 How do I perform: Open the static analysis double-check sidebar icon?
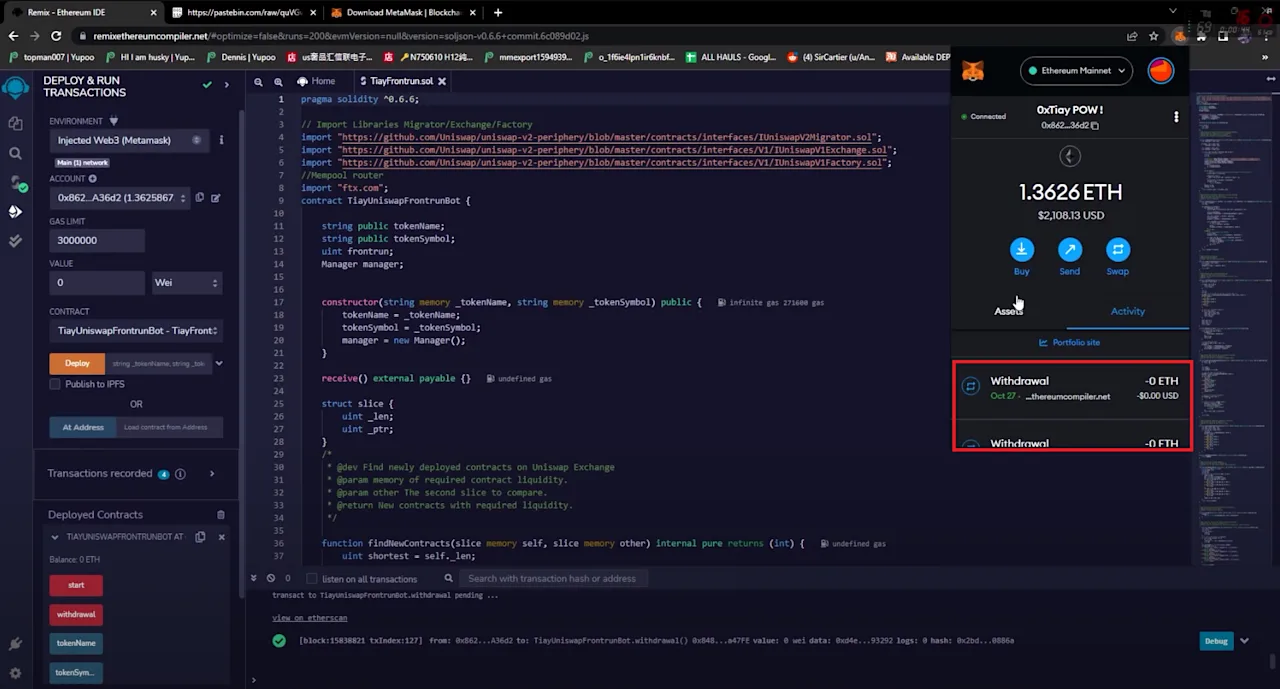[15, 241]
